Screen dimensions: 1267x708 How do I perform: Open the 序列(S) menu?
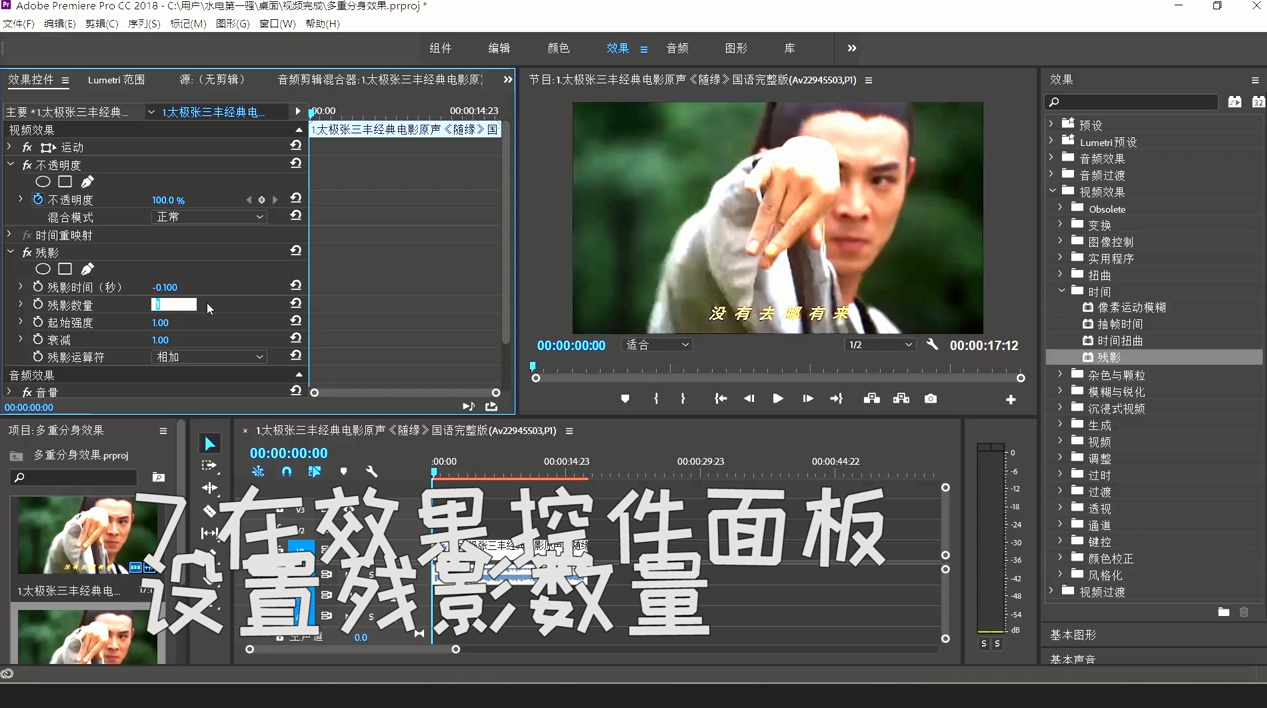click(144, 24)
